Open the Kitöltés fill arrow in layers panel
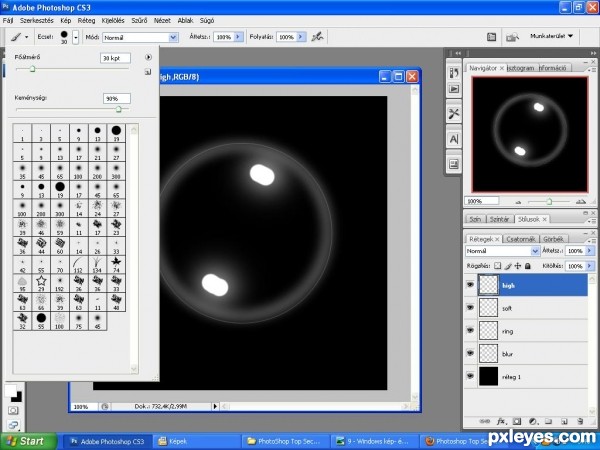The height and width of the screenshot is (450, 600). coord(590,266)
